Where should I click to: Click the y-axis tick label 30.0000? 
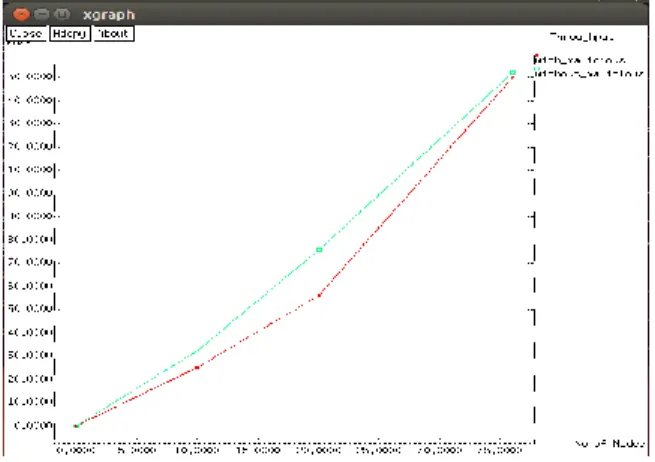[x=31, y=355]
